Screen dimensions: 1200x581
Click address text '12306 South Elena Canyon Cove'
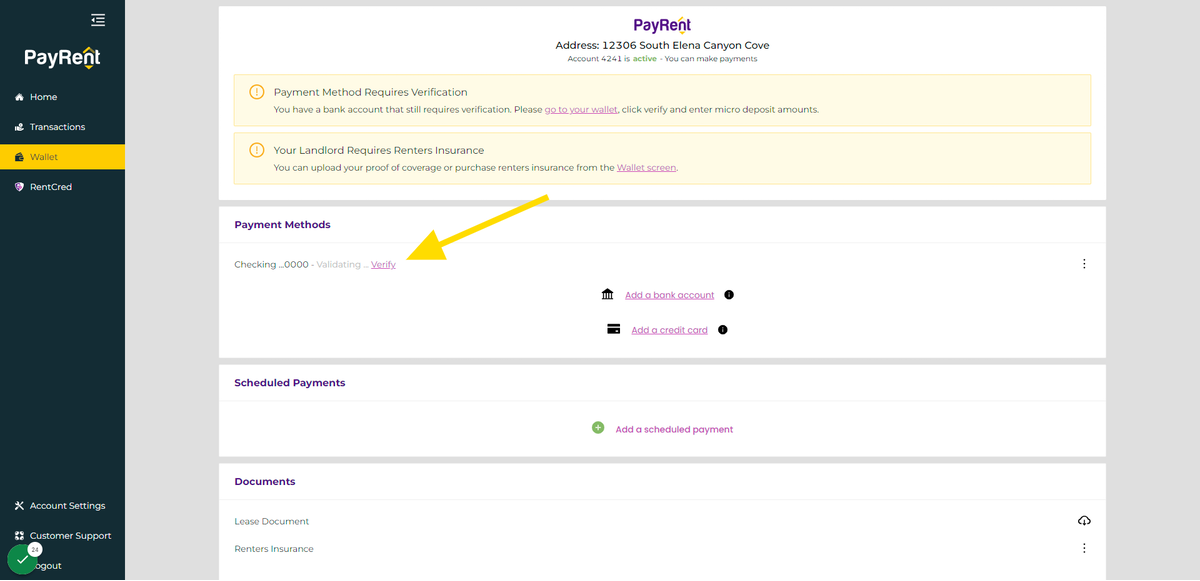(686, 45)
